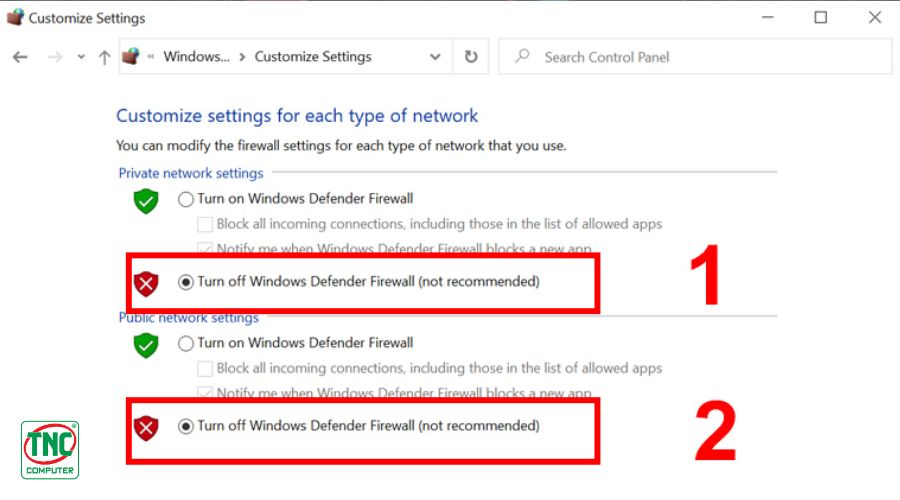Image resolution: width=900 pixels, height=500 pixels.
Task: Click the 'Customize settings for each type of network' heading
Action: (297, 115)
